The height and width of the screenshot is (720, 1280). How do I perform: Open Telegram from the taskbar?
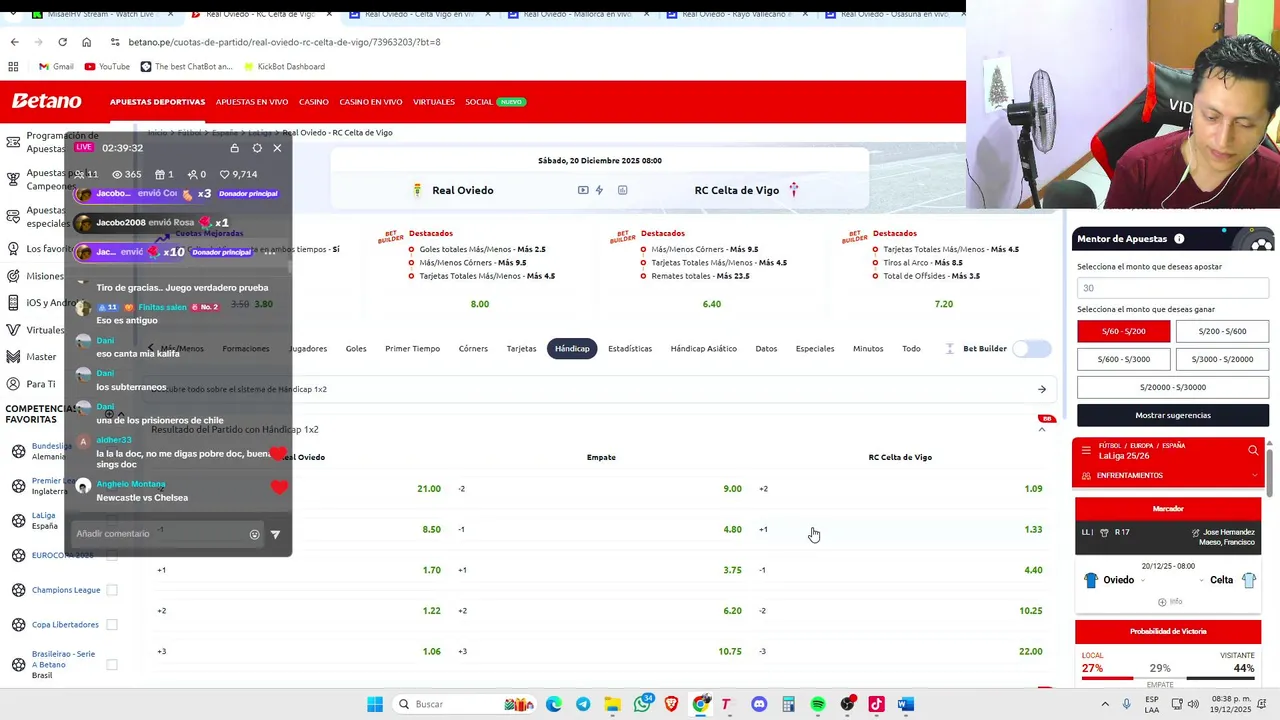point(583,704)
